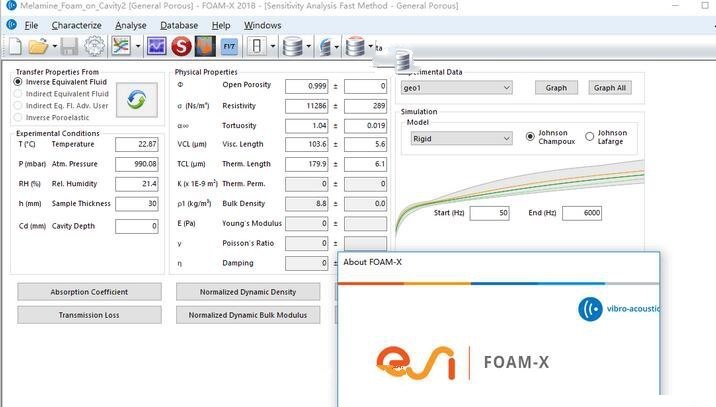
Task: Choose Johnson Lafarge model radio button
Action: pyautogui.click(x=590, y=137)
